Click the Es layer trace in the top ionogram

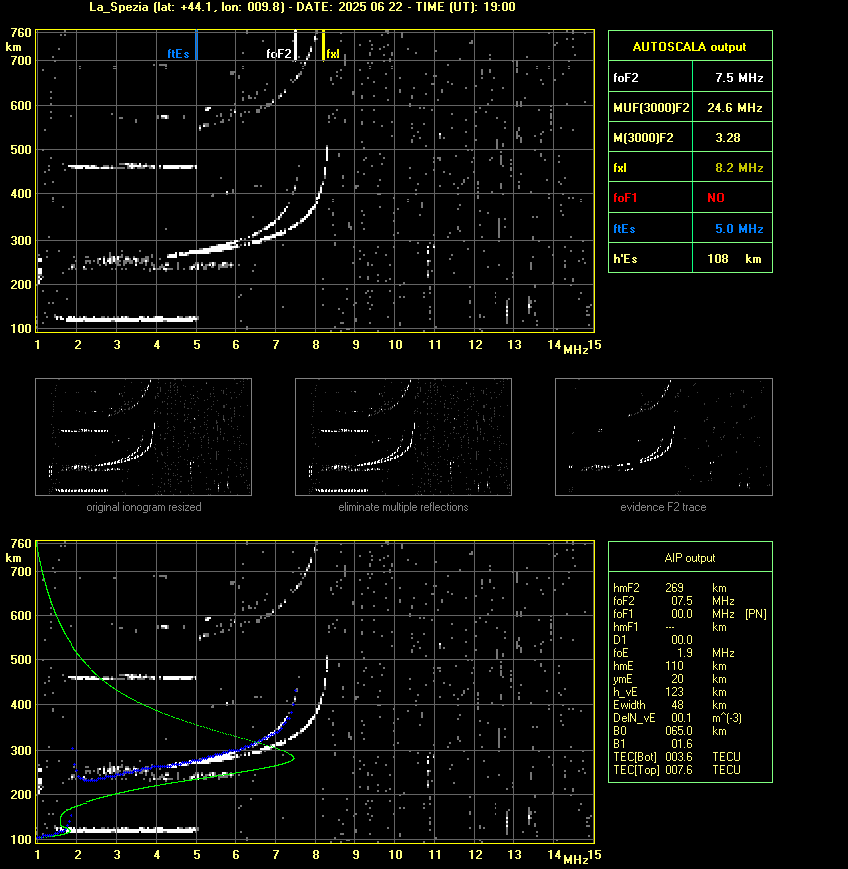coord(132,319)
